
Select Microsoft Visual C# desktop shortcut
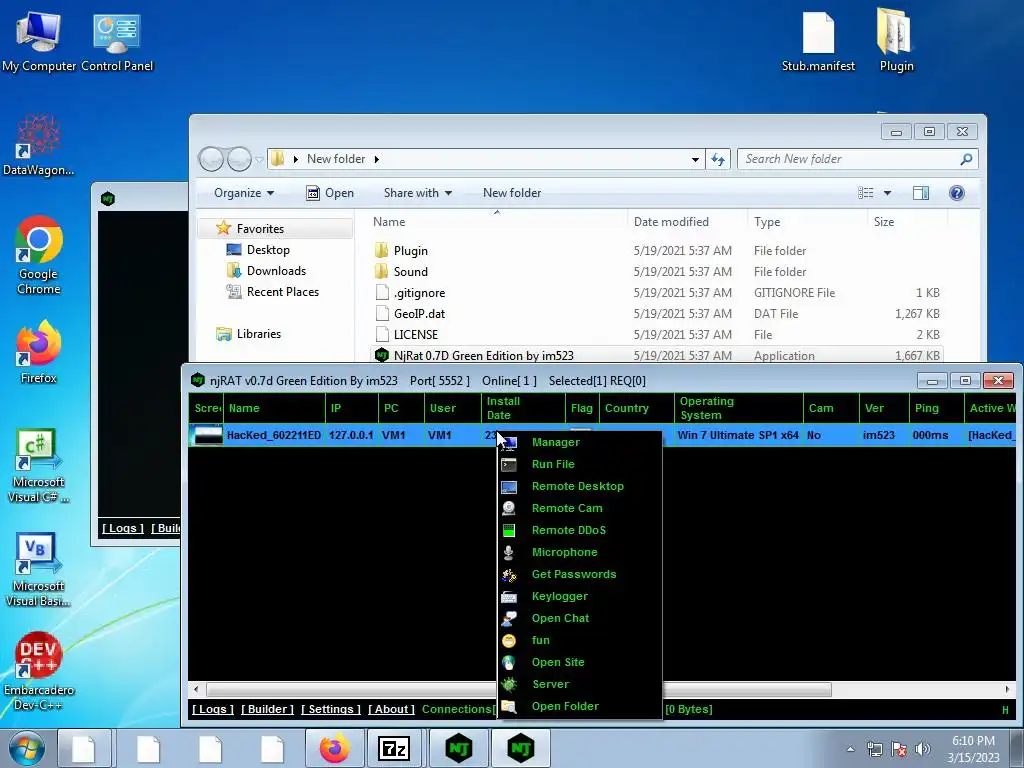pos(39,466)
